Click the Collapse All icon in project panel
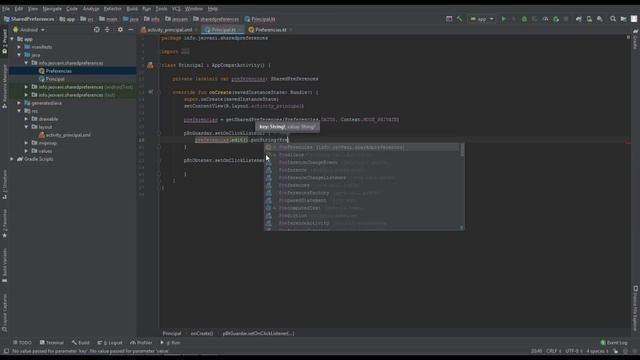 pyautogui.click(x=107, y=30)
